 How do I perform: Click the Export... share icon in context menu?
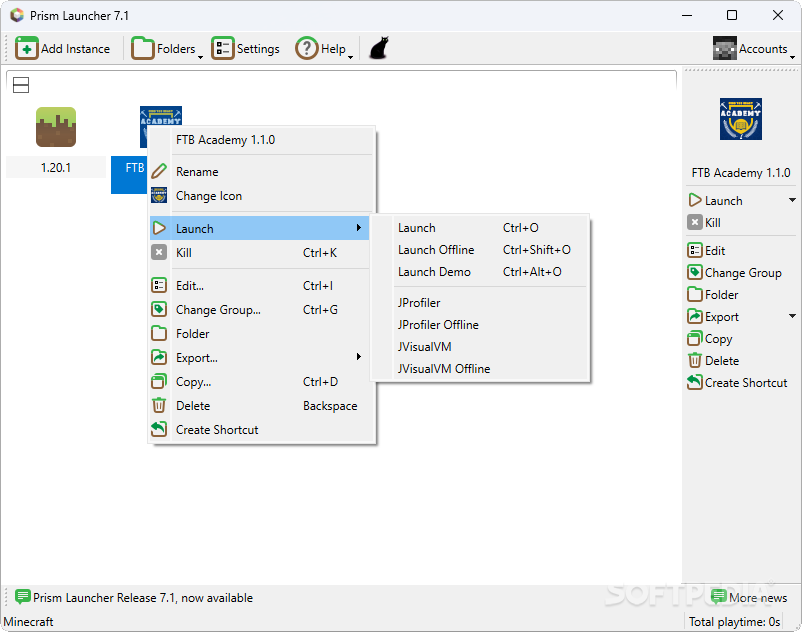pos(159,357)
